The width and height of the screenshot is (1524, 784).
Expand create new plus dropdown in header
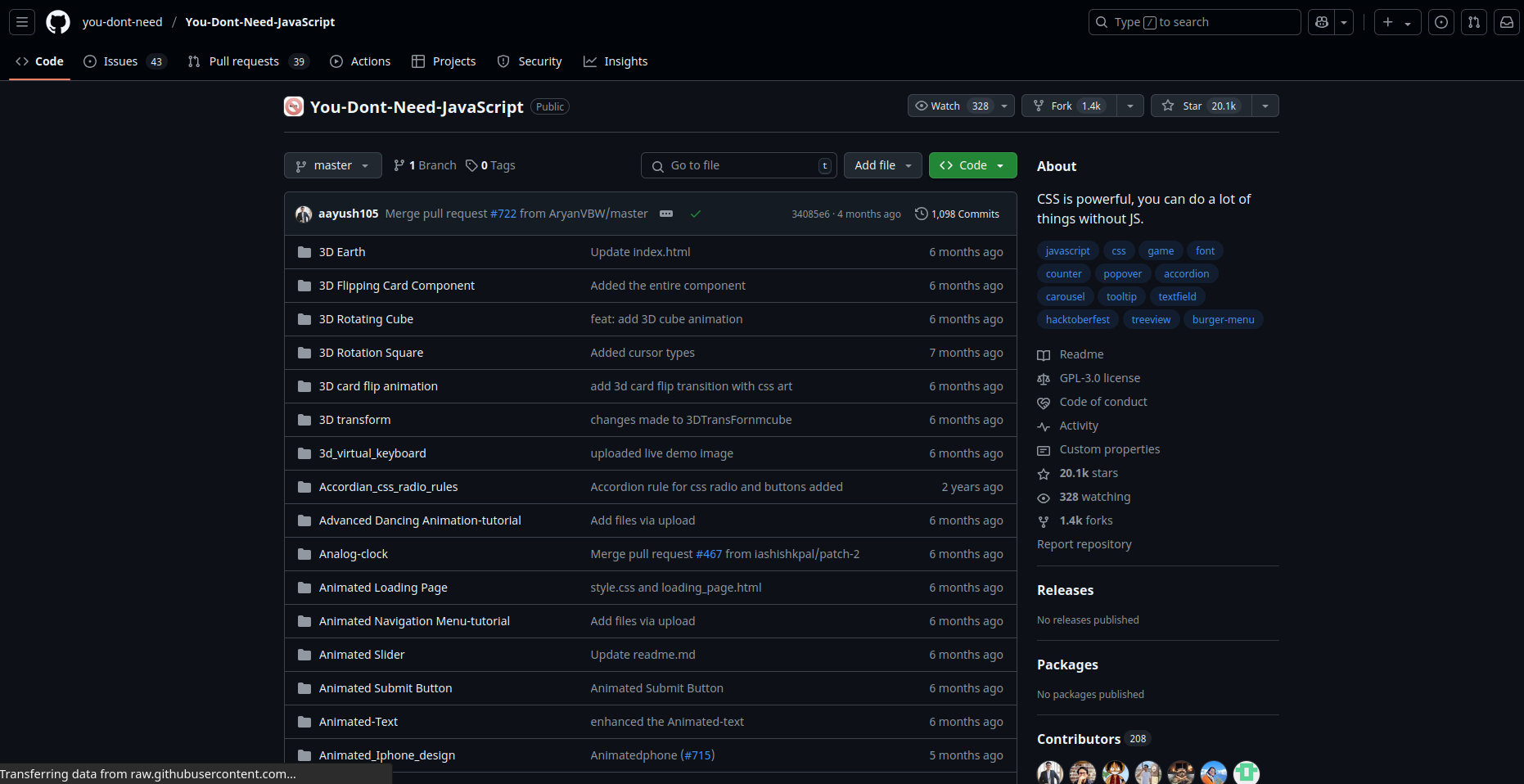(x=1397, y=22)
